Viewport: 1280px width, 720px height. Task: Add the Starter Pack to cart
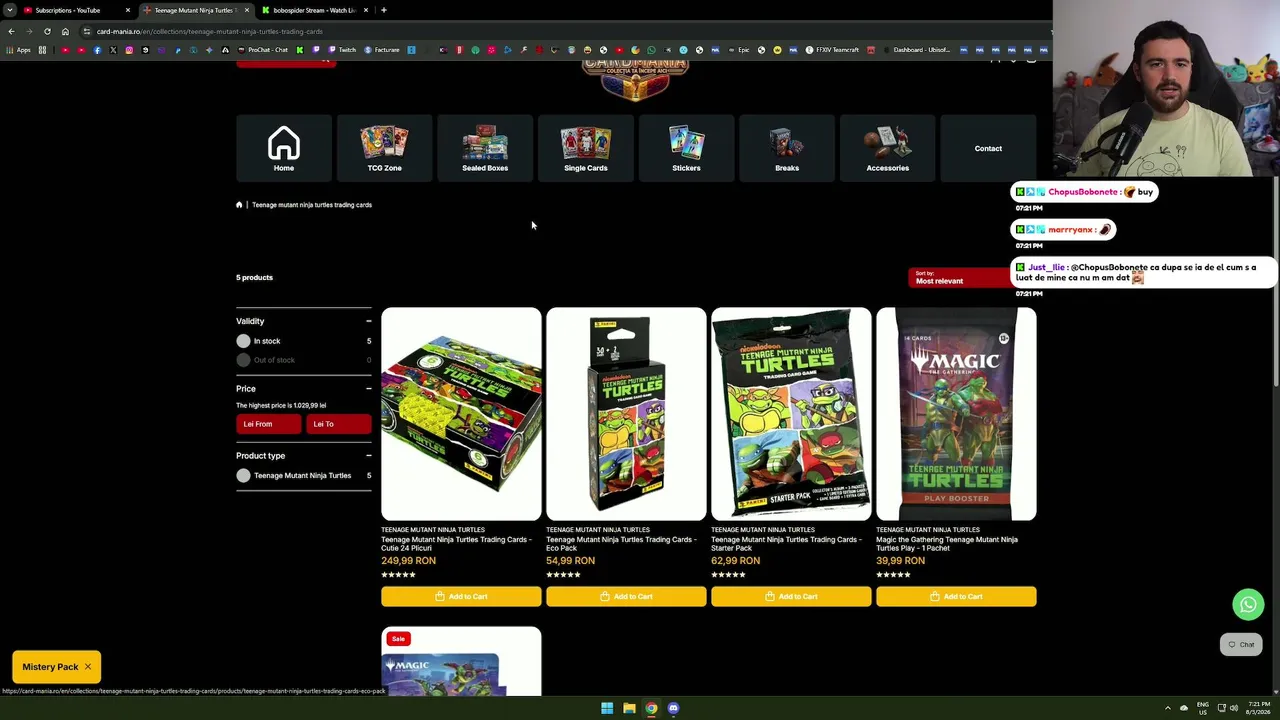(791, 597)
